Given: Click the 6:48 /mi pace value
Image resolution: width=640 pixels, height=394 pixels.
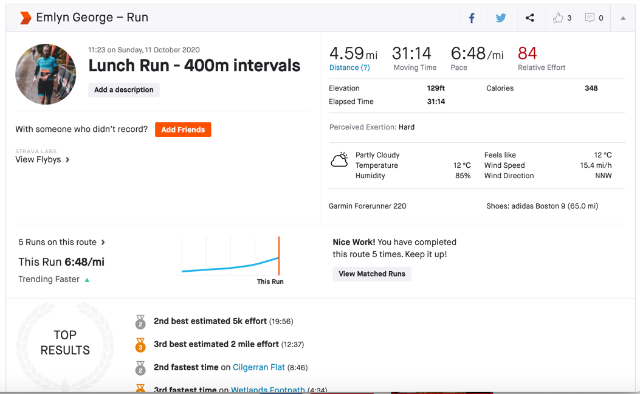Looking at the screenshot, I should 477,53.
